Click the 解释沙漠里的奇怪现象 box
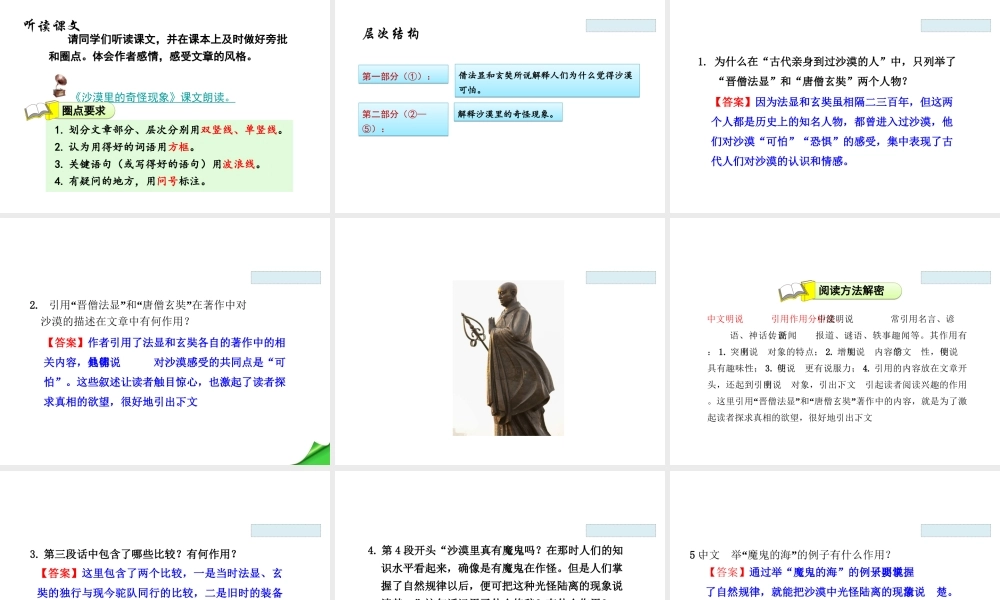The width and height of the screenshot is (1000, 600). point(508,113)
